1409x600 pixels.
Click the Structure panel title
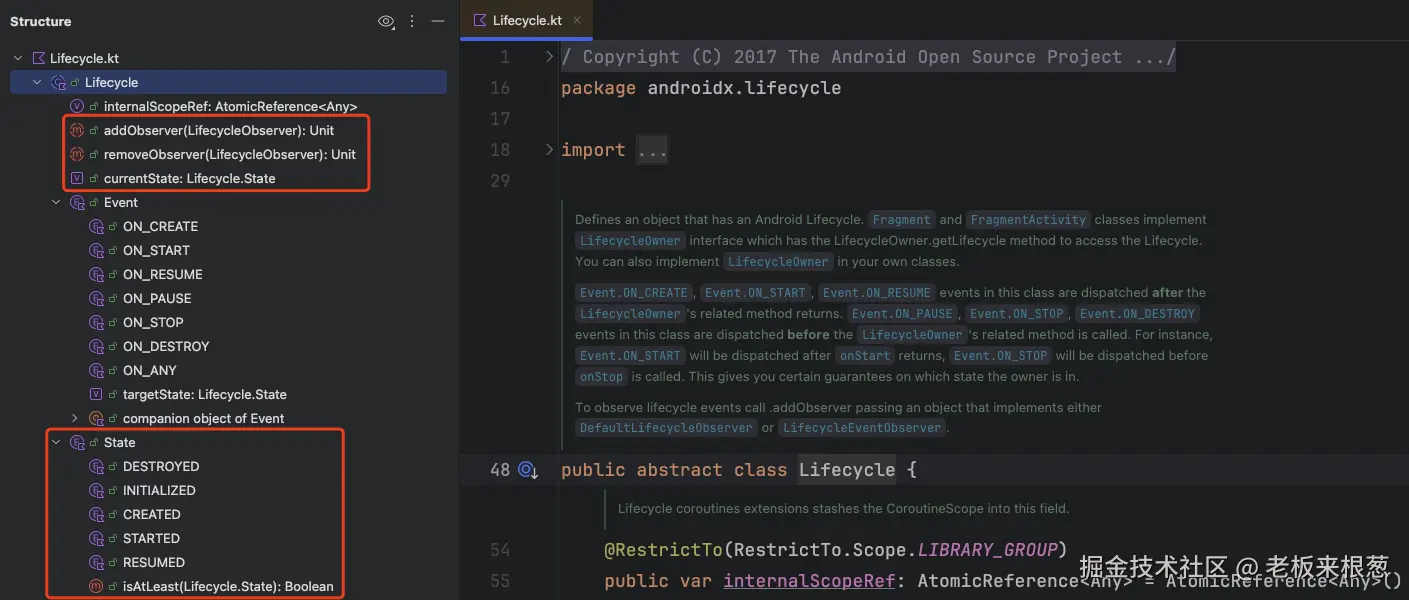(41, 21)
